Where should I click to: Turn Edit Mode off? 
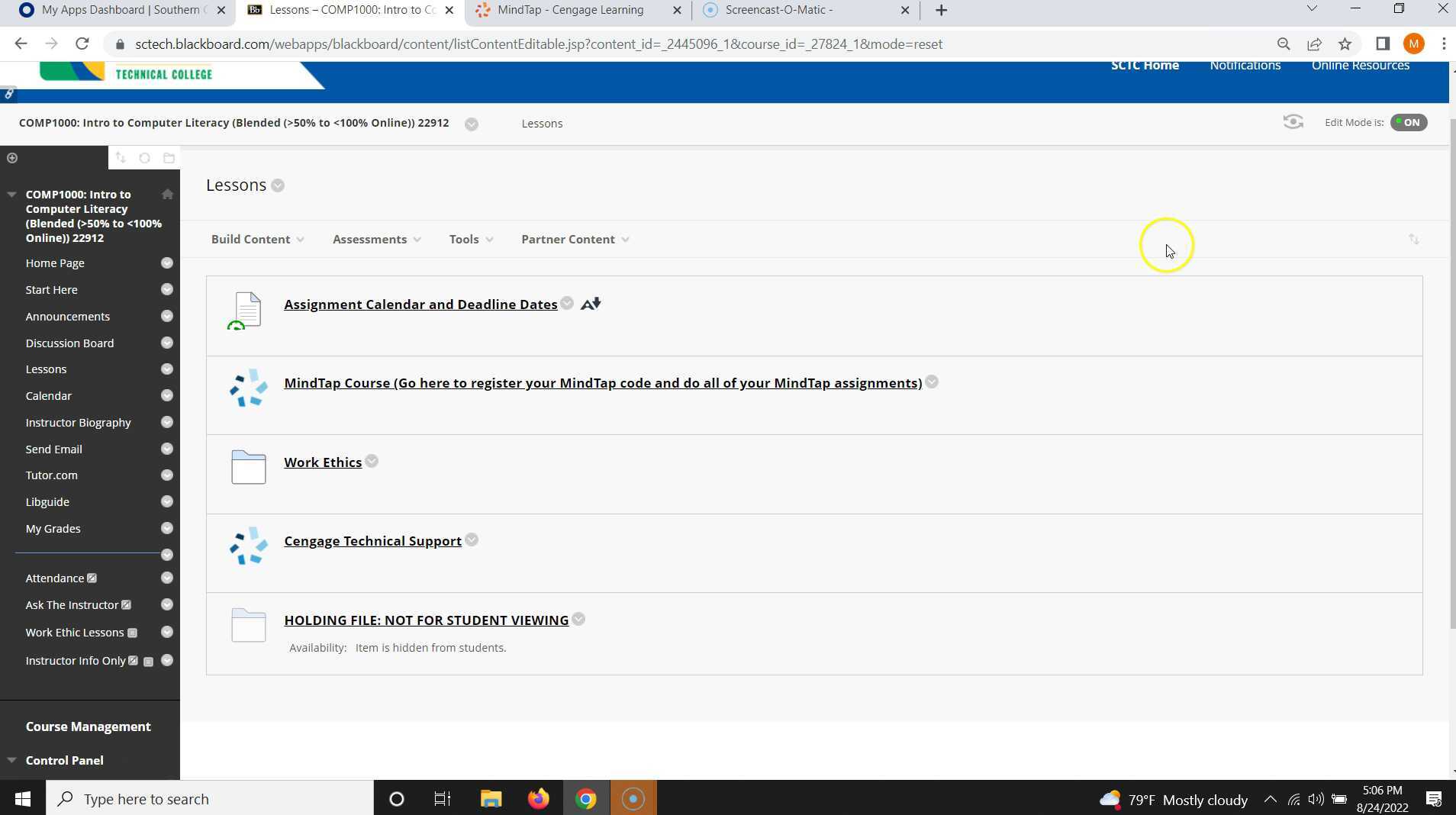pos(1407,122)
